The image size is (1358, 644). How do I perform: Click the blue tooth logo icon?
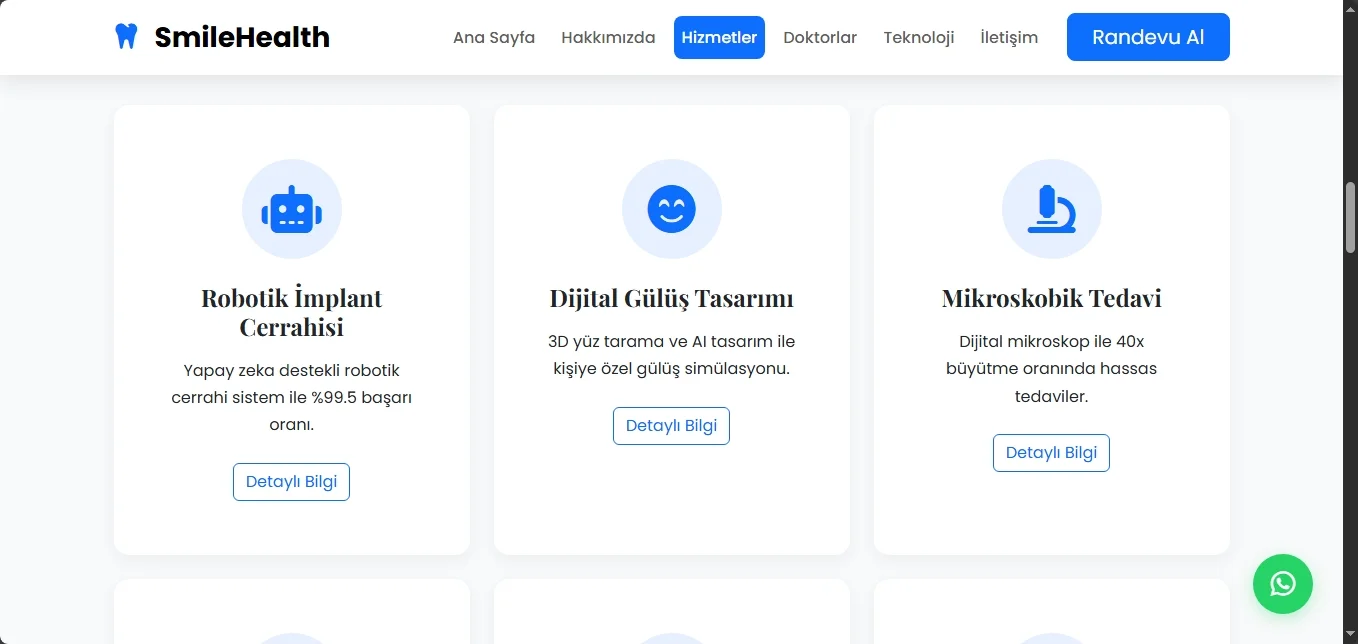pos(126,37)
